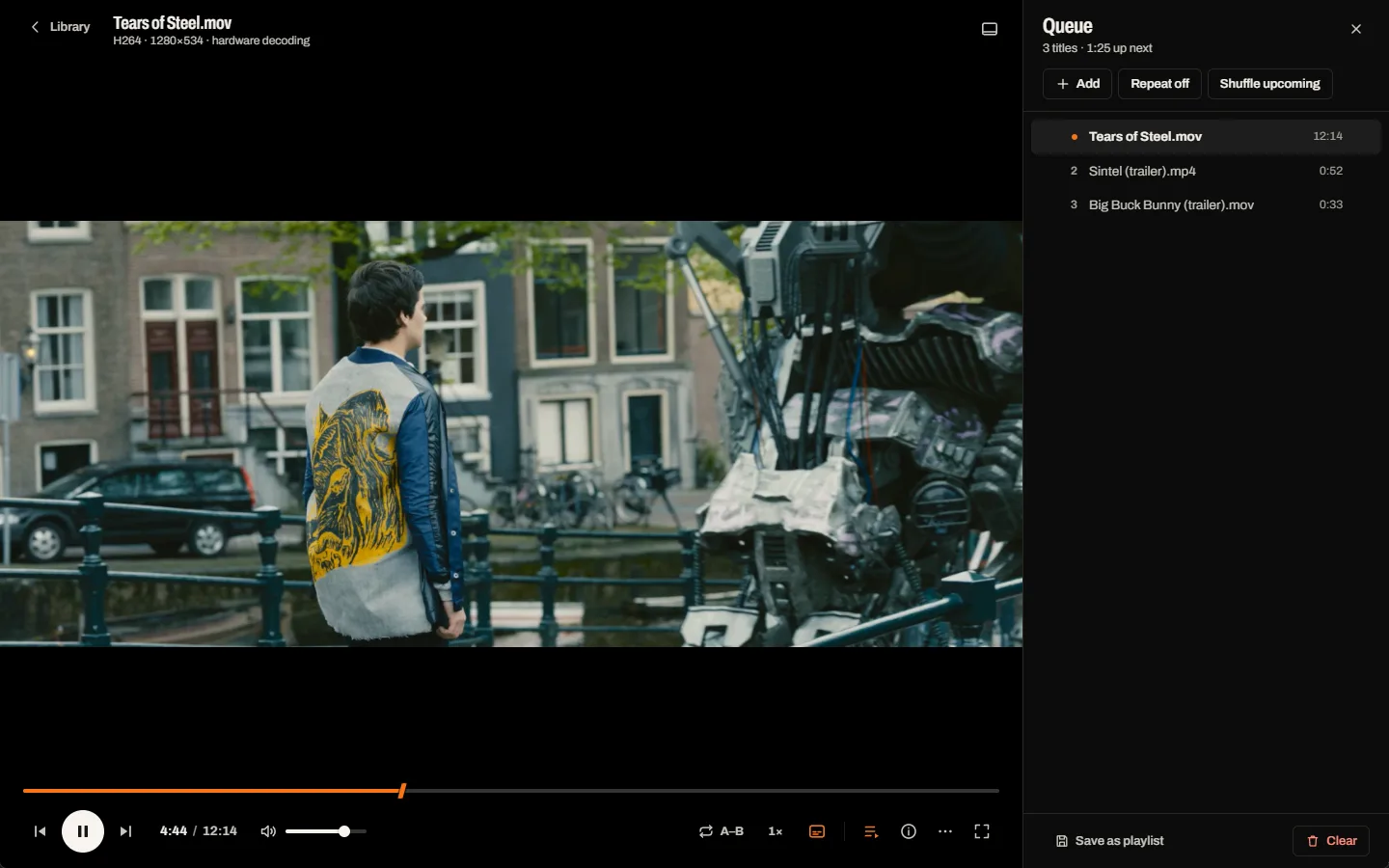Image resolution: width=1389 pixels, height=868 pixels.
Task: Seek on the playback progress bar
Action: coord(511,791)
